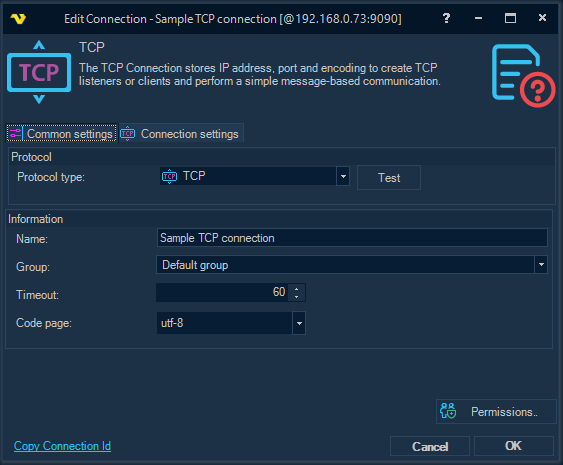This screenshot has width=563, height=465.
Task: Increase Timeout with up spinner arrow
Action: pyautogui.click(x=297, y=288)
